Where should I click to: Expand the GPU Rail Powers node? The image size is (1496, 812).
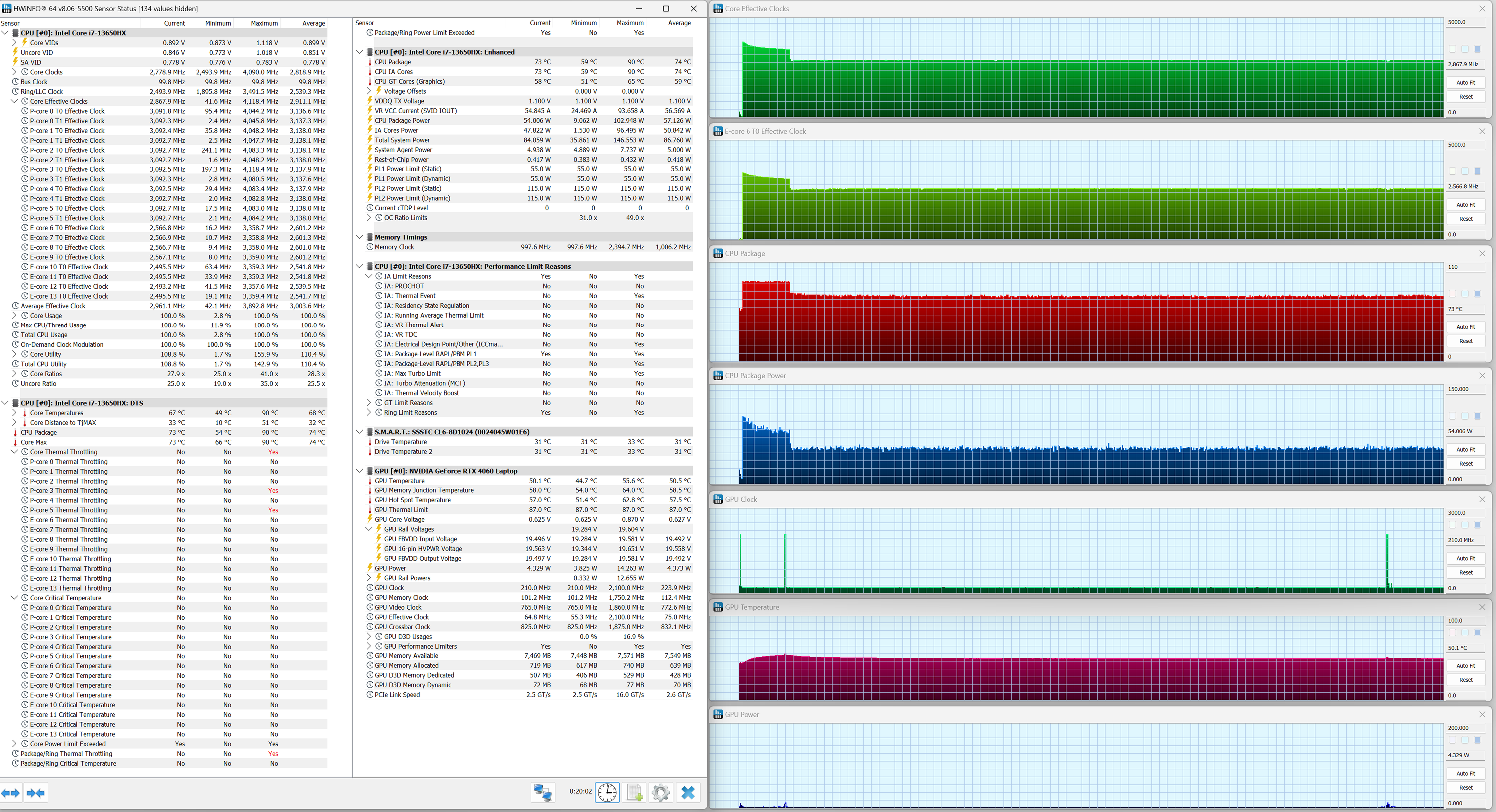[369, 578]
